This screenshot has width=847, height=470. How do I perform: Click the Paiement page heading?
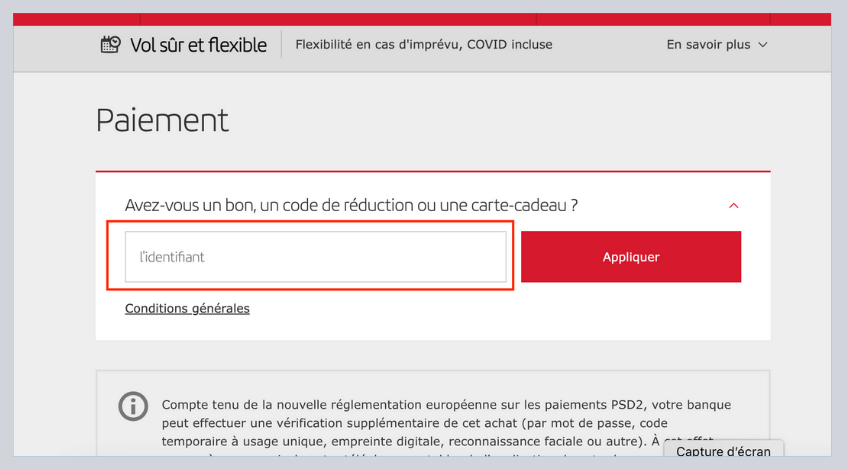click(162, 120)
